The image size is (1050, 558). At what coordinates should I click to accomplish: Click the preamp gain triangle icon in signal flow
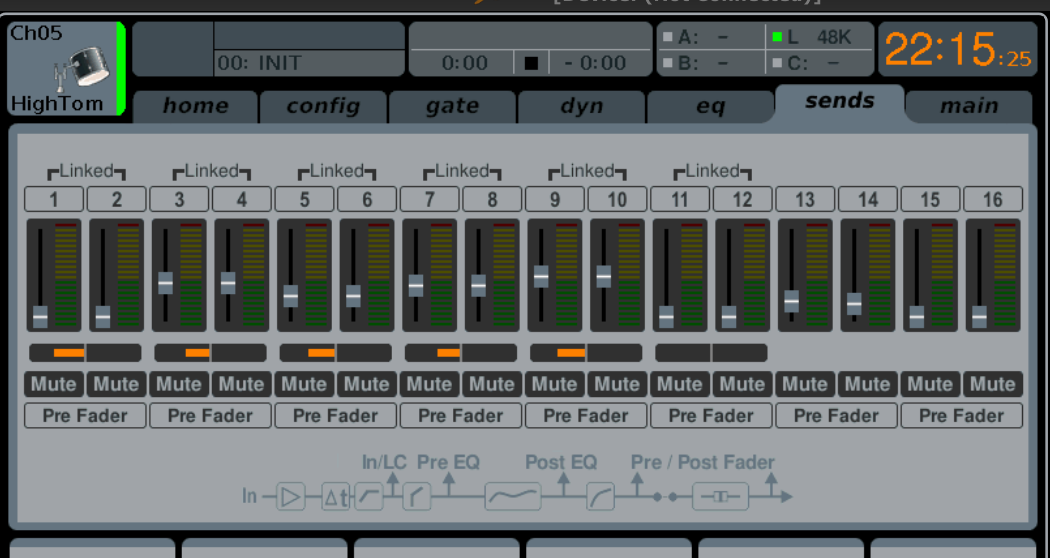(291, 496)
